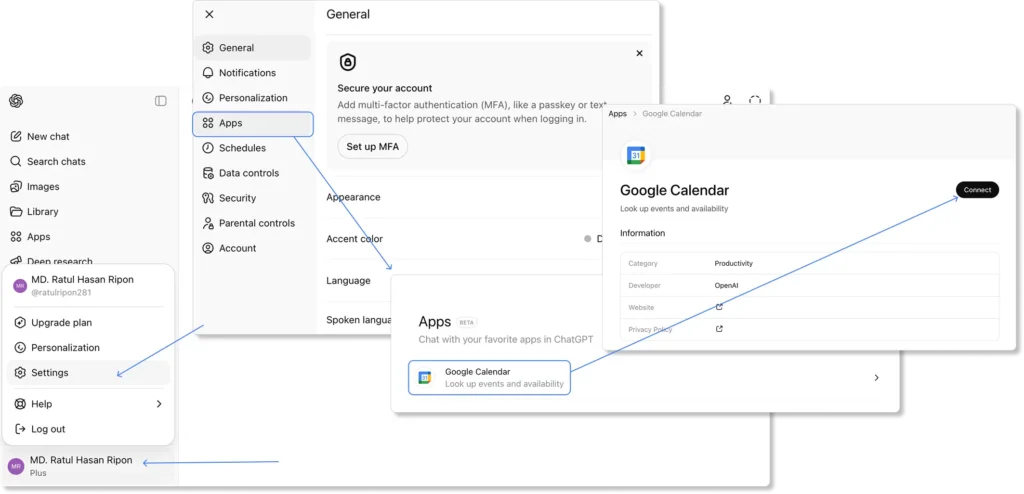This screenshot has height=494, width=1024.
Task: Dismiss the Secure your account card
Action: coord(639,54)
